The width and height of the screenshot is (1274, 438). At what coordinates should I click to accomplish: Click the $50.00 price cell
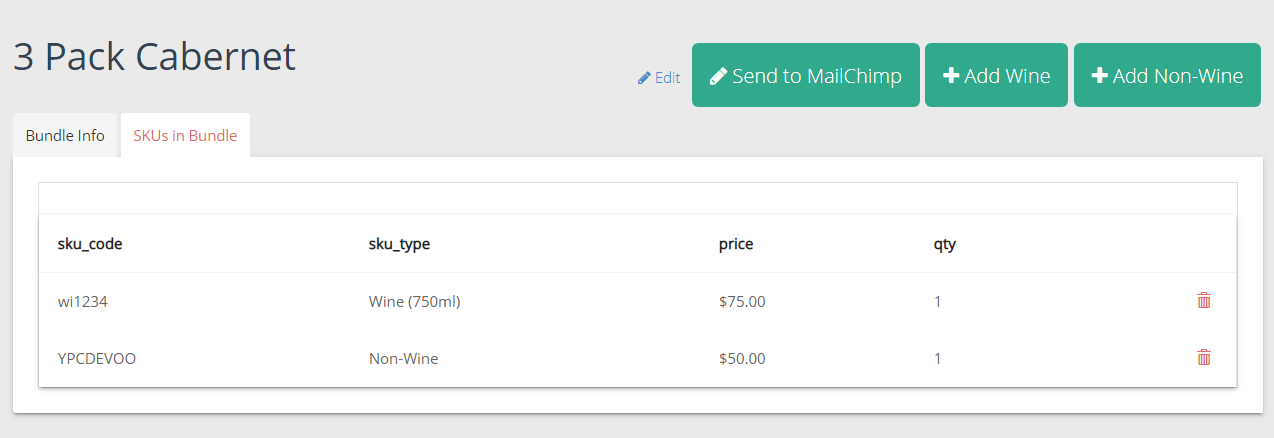pyautogui.click(x=742, y=358)
